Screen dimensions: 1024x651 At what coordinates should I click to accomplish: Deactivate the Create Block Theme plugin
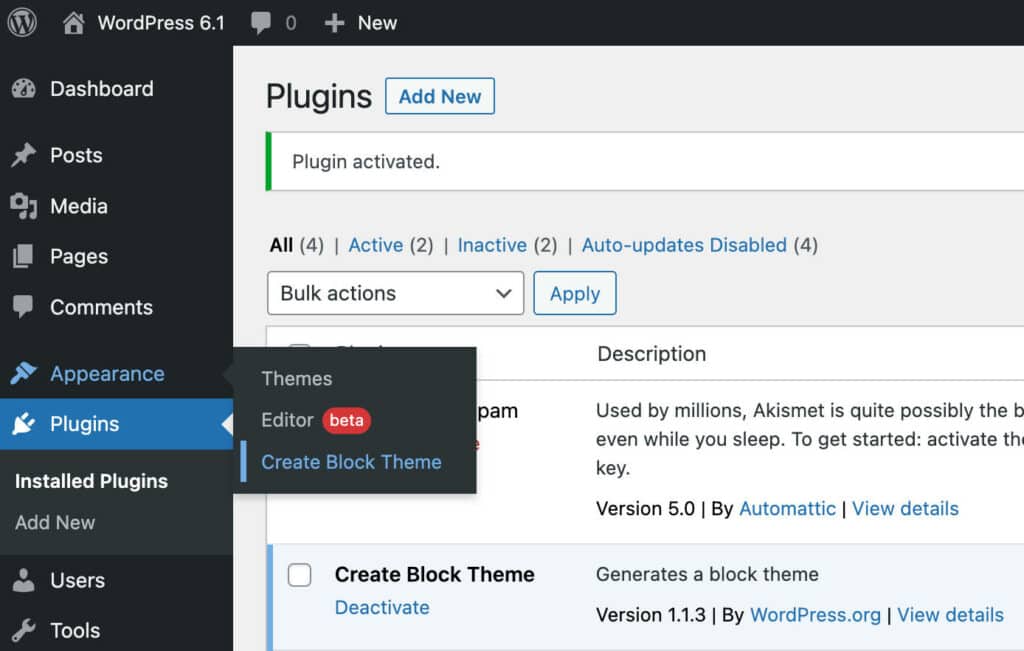click(382, 607)
